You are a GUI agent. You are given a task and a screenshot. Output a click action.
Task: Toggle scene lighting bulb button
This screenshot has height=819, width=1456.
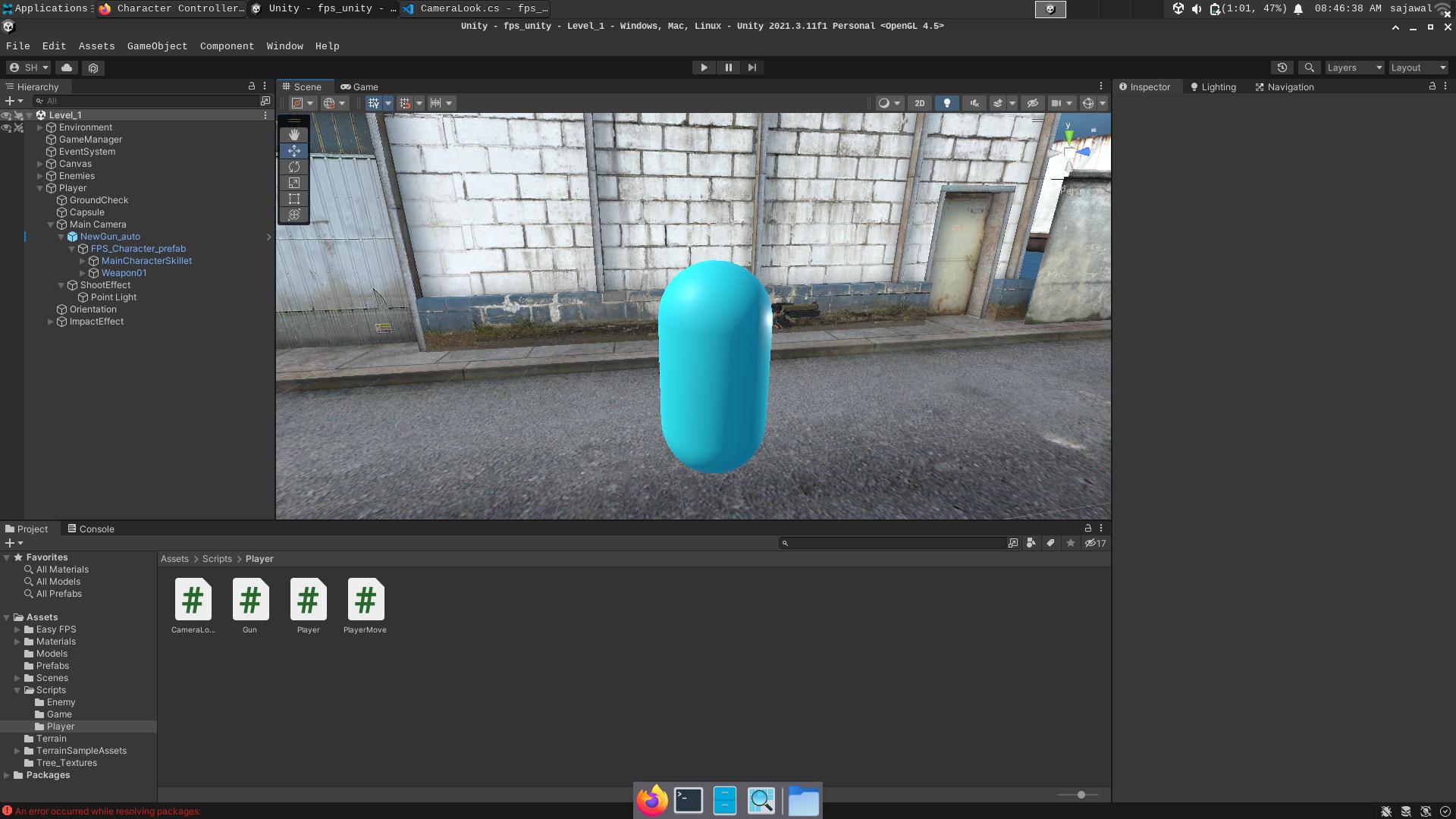tap(946, 103)
